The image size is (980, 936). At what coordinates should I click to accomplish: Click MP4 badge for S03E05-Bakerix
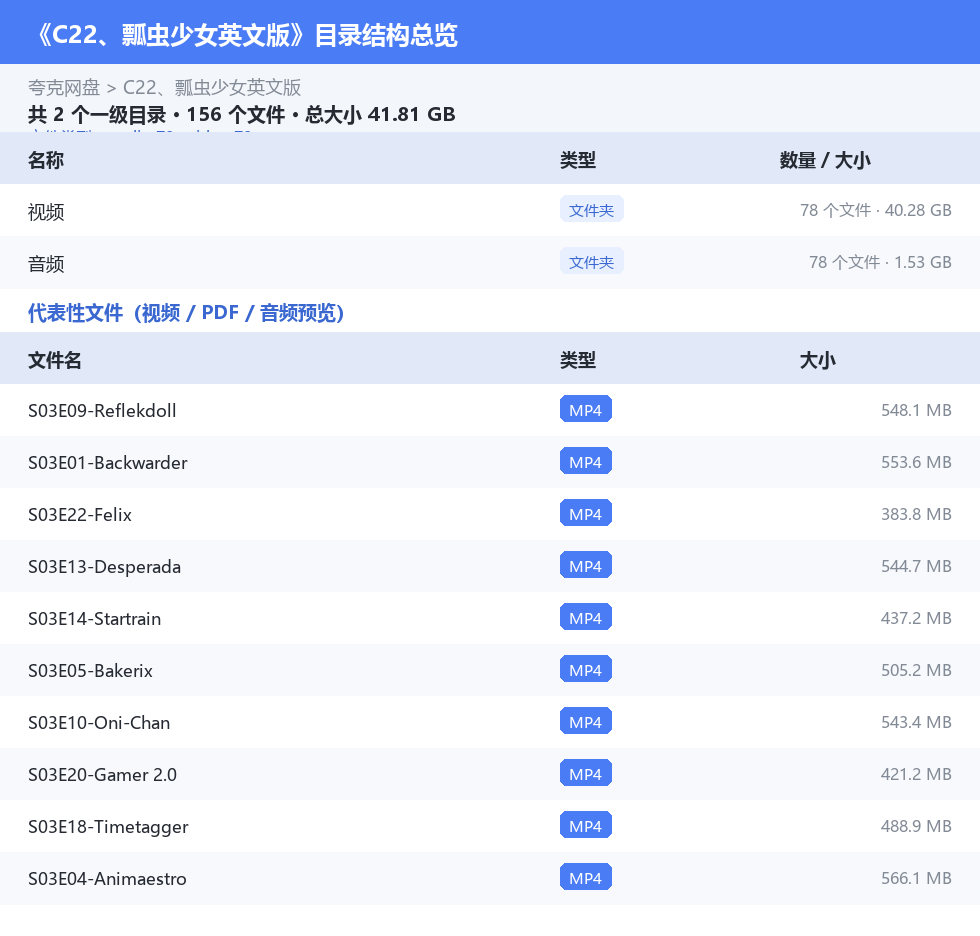click(586, 669)
